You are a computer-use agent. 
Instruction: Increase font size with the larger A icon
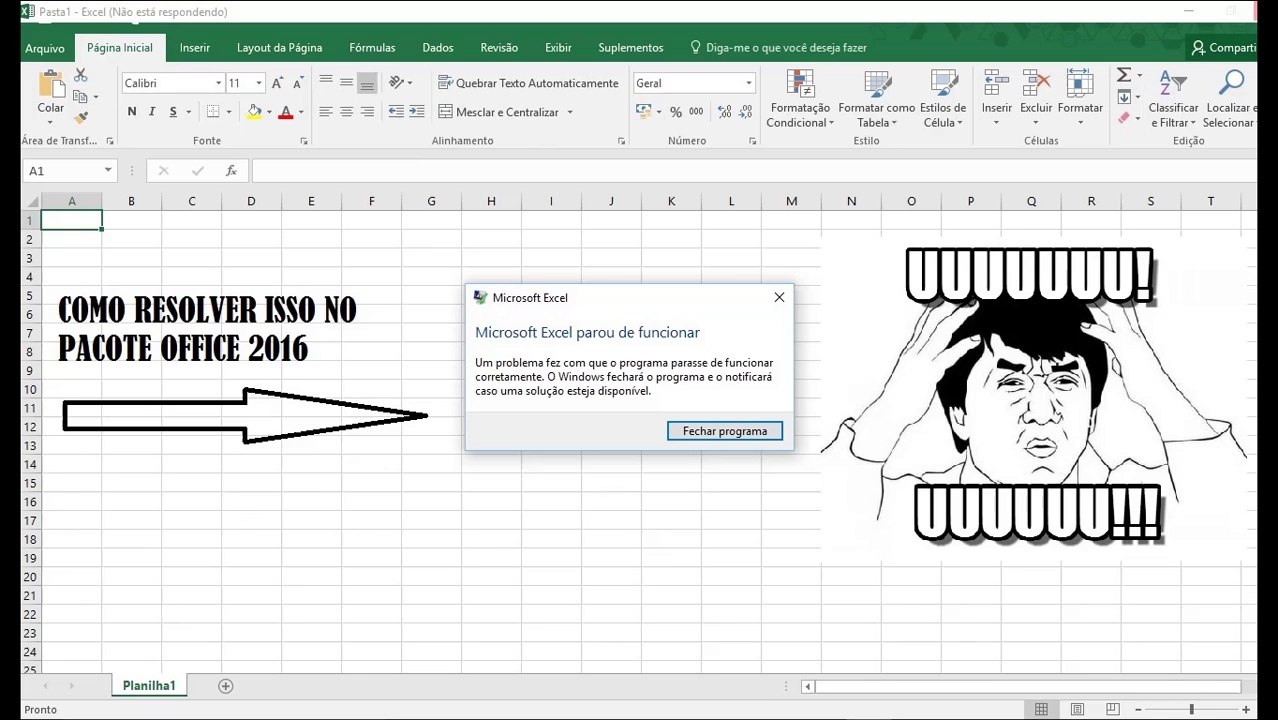tap(278, 83)
